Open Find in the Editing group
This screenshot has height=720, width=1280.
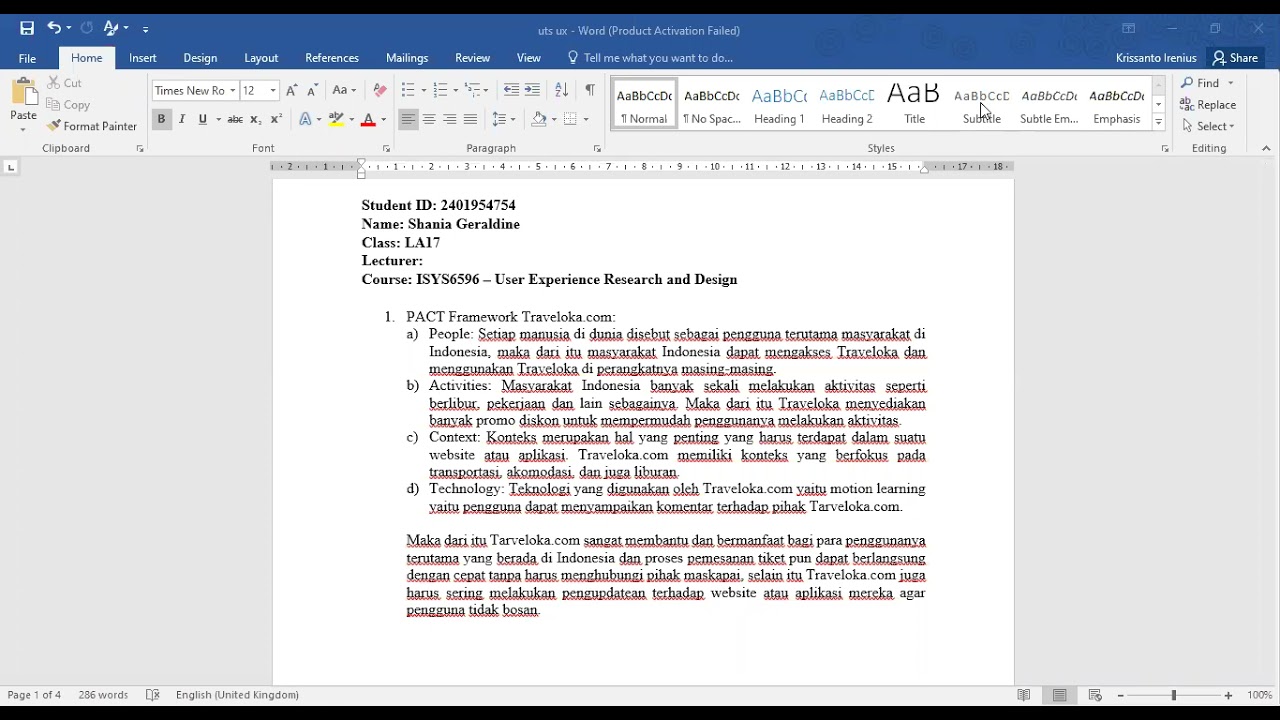click(x=1200, y=83)
